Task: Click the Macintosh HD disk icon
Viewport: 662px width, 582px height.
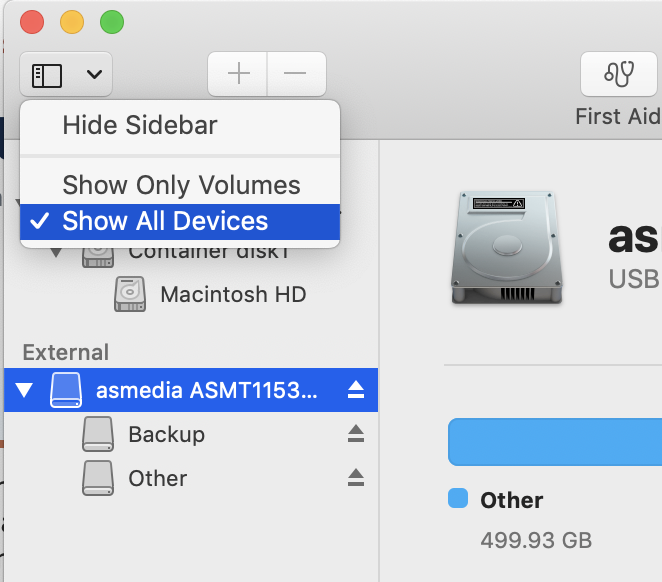Action: 130,295
